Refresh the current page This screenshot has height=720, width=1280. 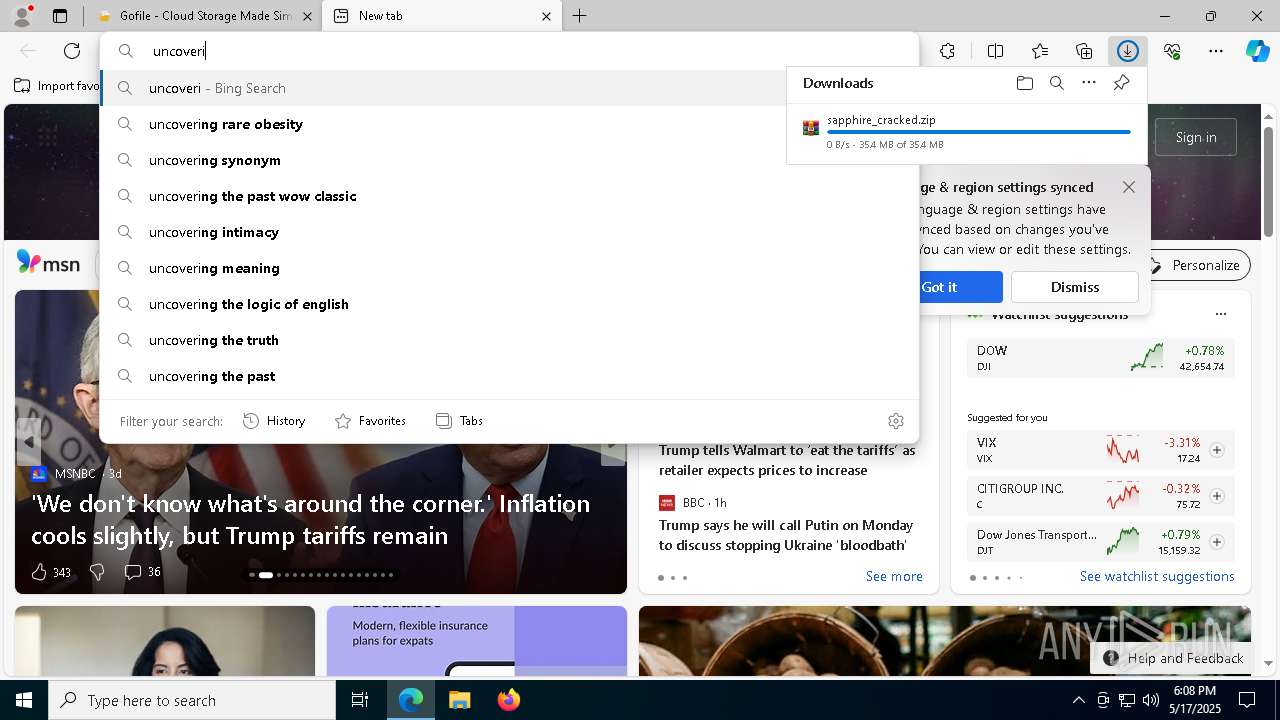(x=72, y=51)
